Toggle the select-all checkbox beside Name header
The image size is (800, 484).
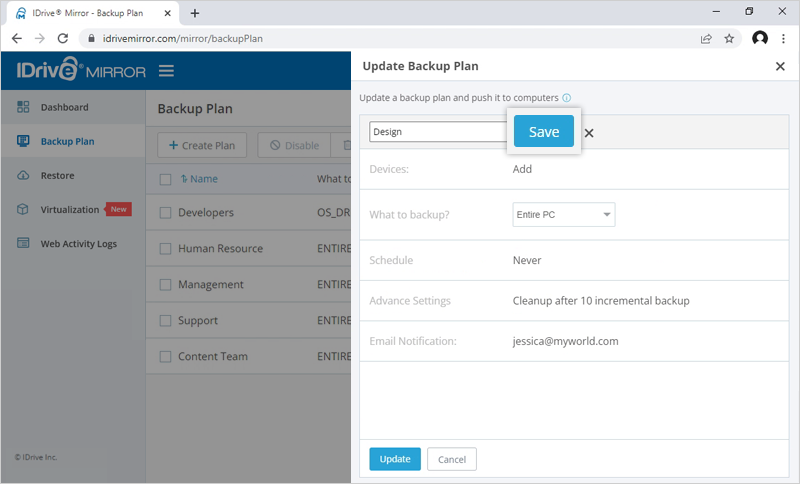(166, 180)
